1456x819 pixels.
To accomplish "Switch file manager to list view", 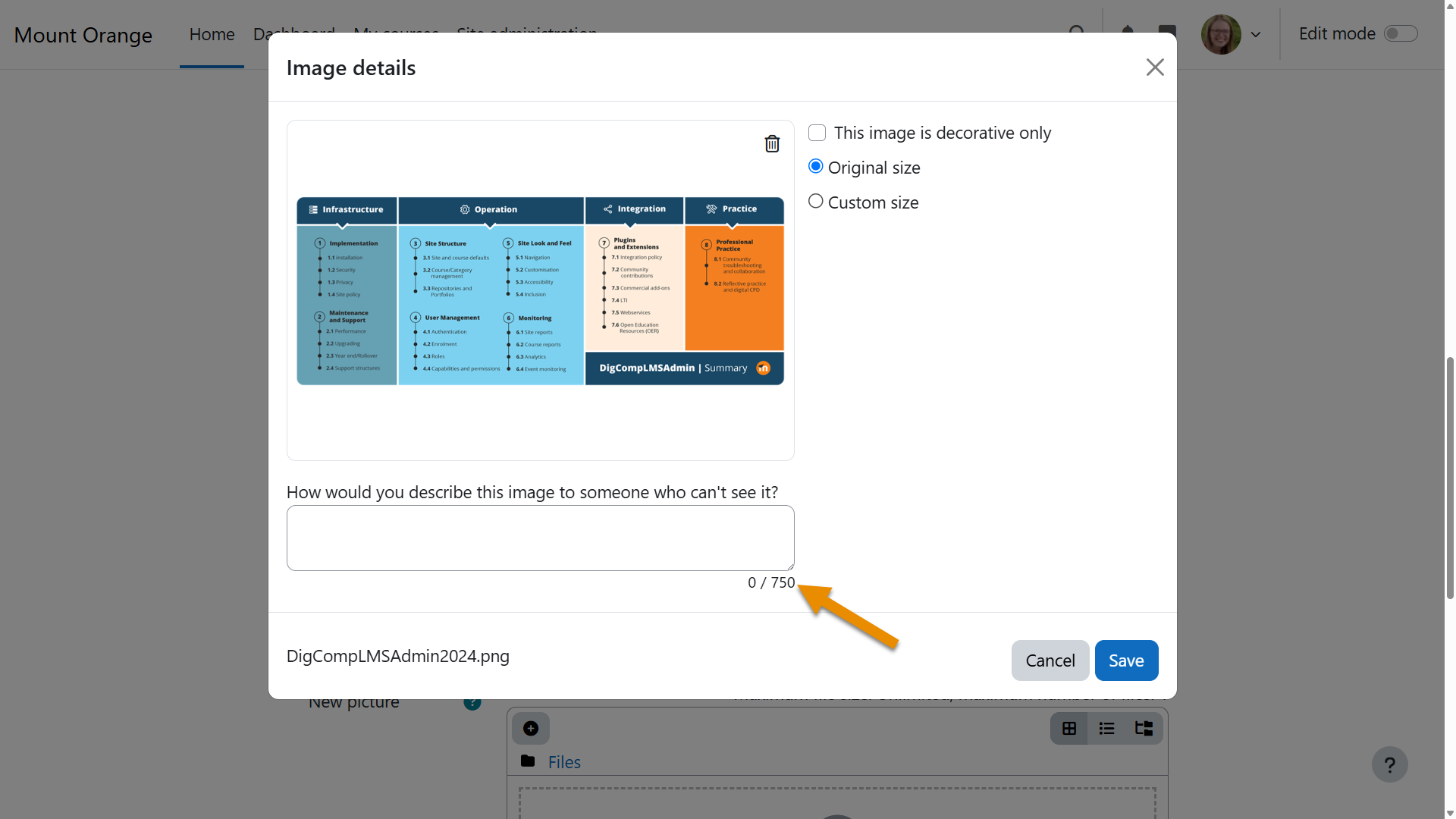I will [1106, 728].
